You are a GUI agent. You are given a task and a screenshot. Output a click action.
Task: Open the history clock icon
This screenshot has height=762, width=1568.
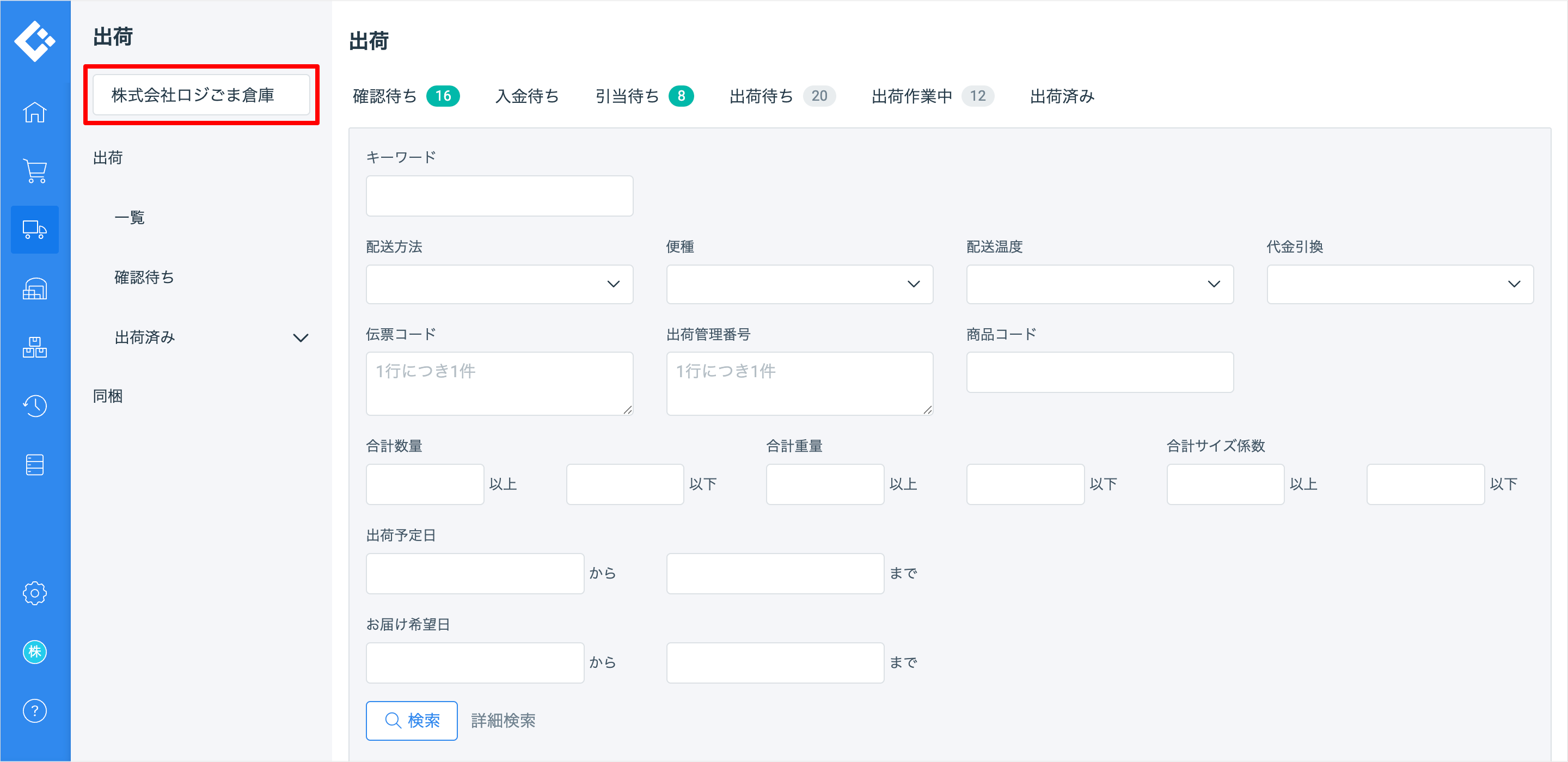35,405
